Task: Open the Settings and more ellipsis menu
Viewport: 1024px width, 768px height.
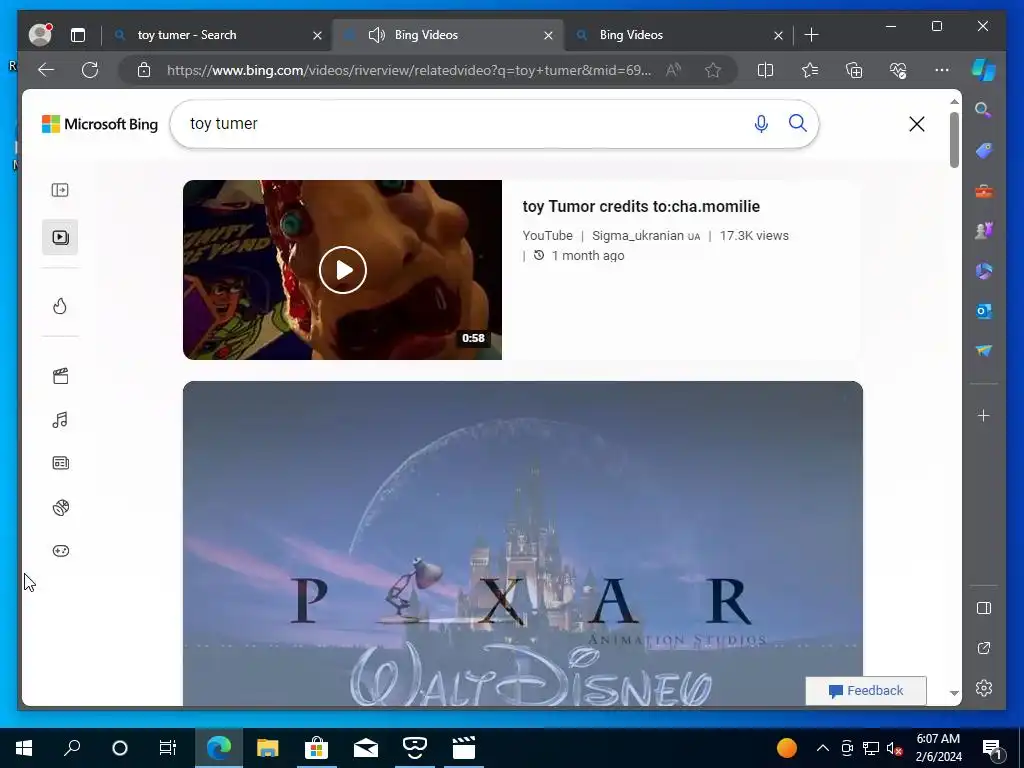Action: pos(942,70)
